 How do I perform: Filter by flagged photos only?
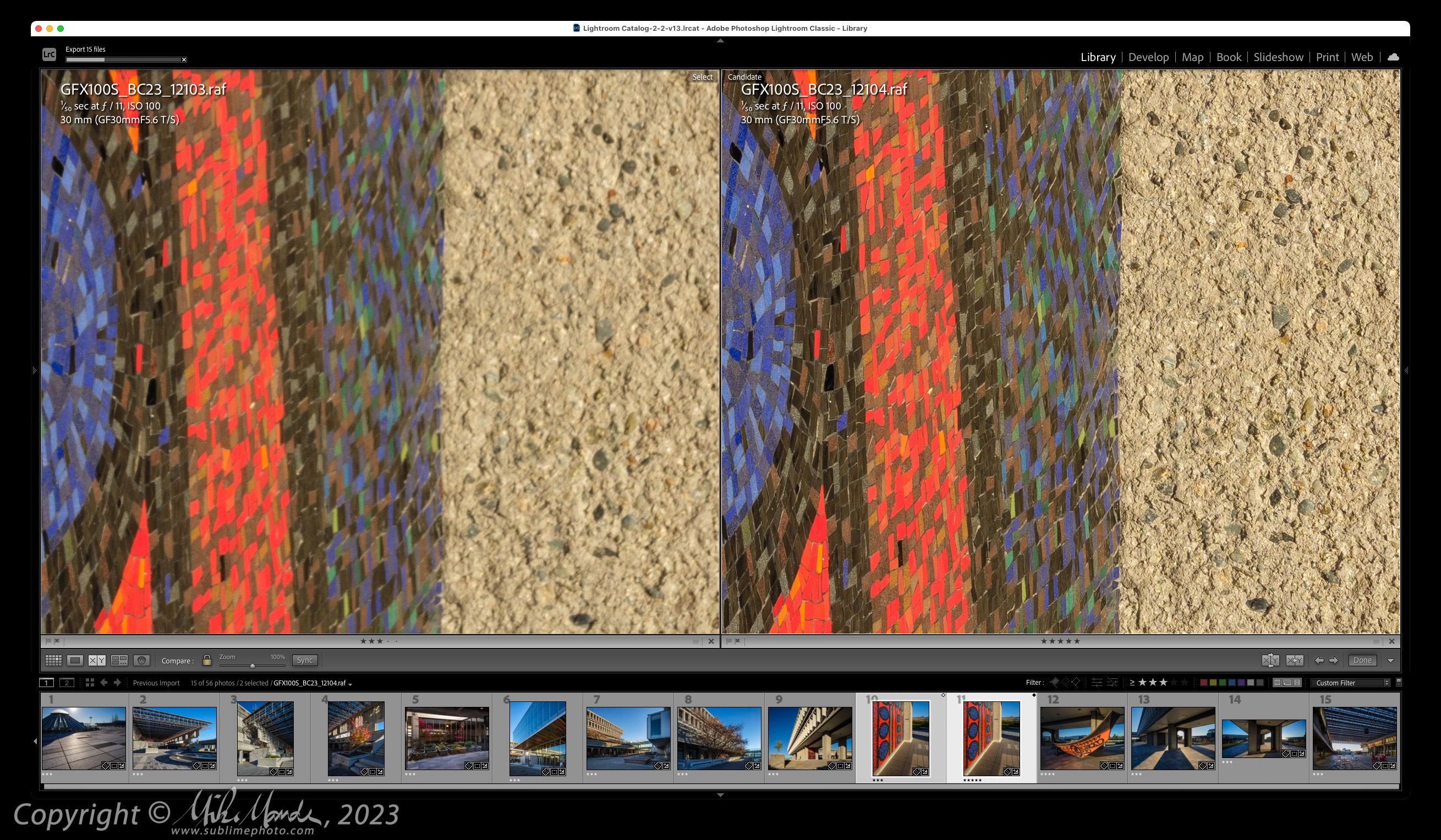pos(1055,682)
